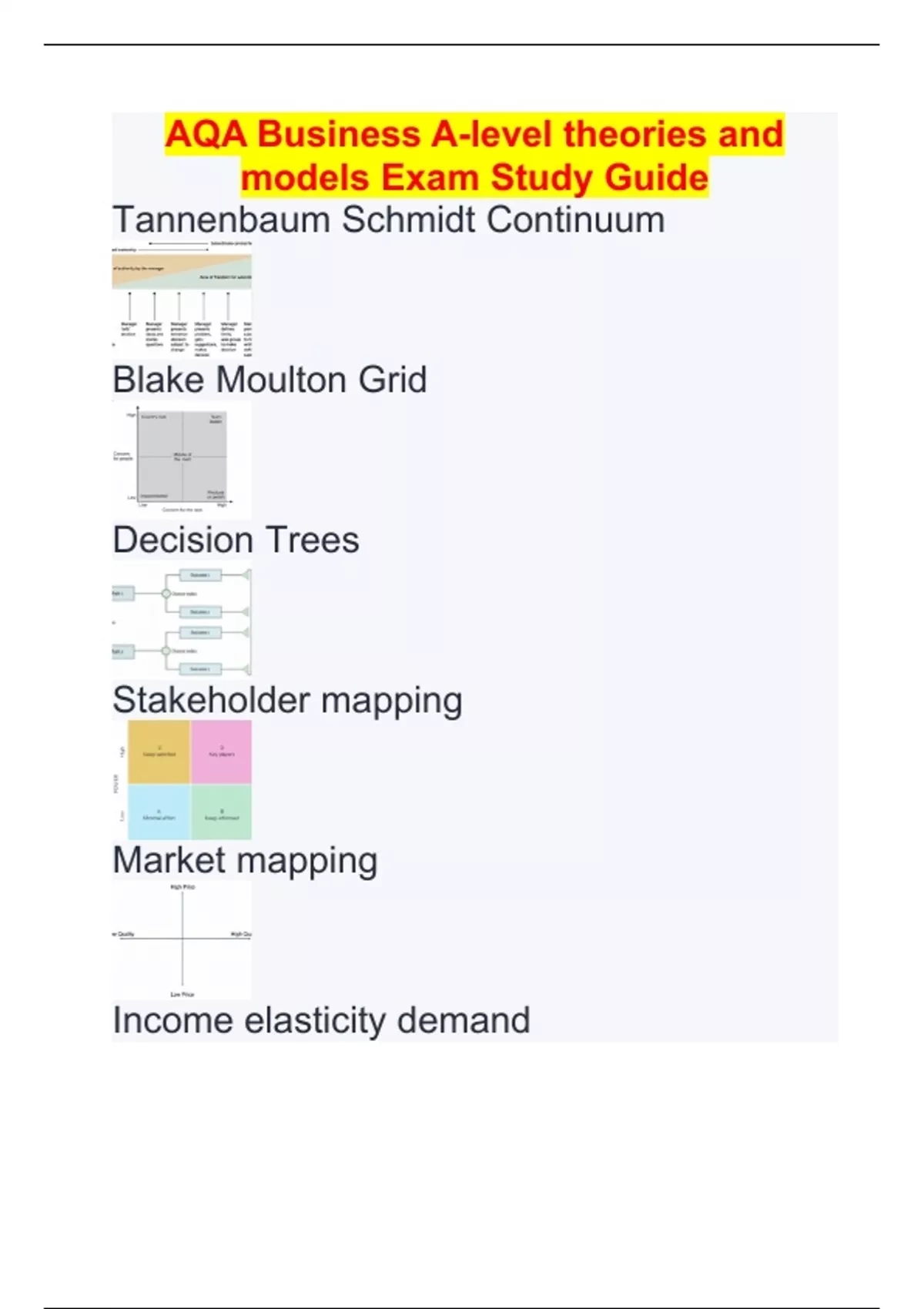
Task: Select the green Keep informed quadrant
Action: [x=222, y=812]
